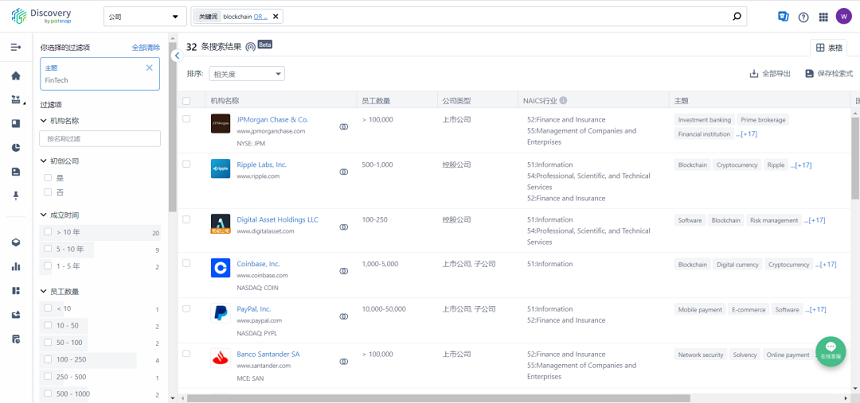Toggle the sidebar expand menu icon
Screen dimensions: 860x403
(x=16, y=47)
